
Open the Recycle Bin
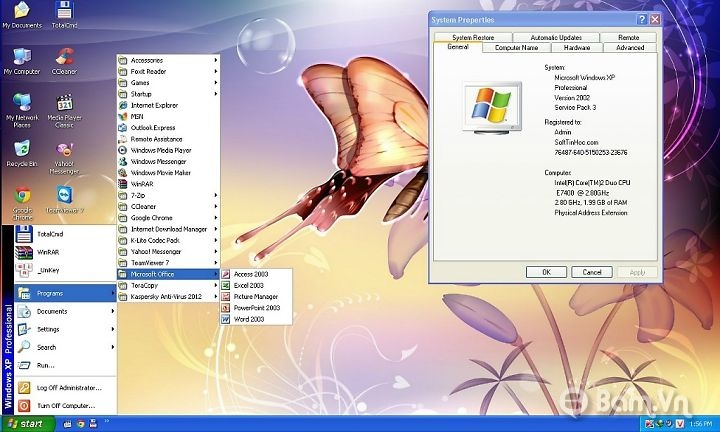coord(22,154)
